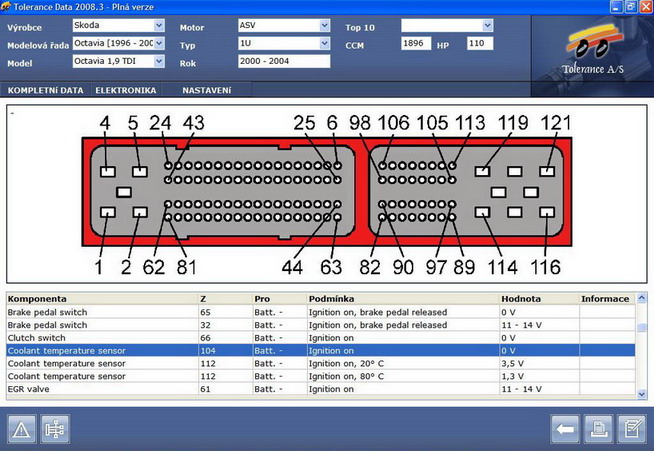
Task: Click the table scrollbar up arrow
Action: click(641, 298)
